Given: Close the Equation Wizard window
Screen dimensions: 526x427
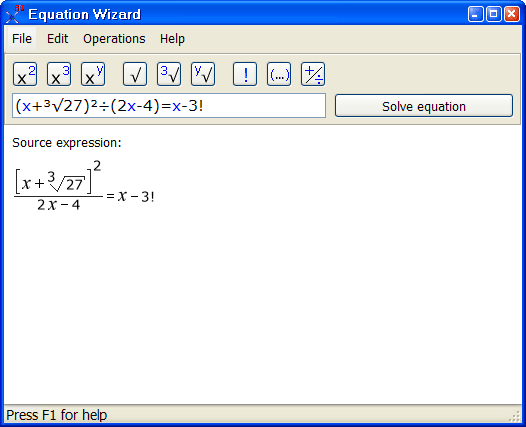Looking at the screenshot, I should [512, 14].
